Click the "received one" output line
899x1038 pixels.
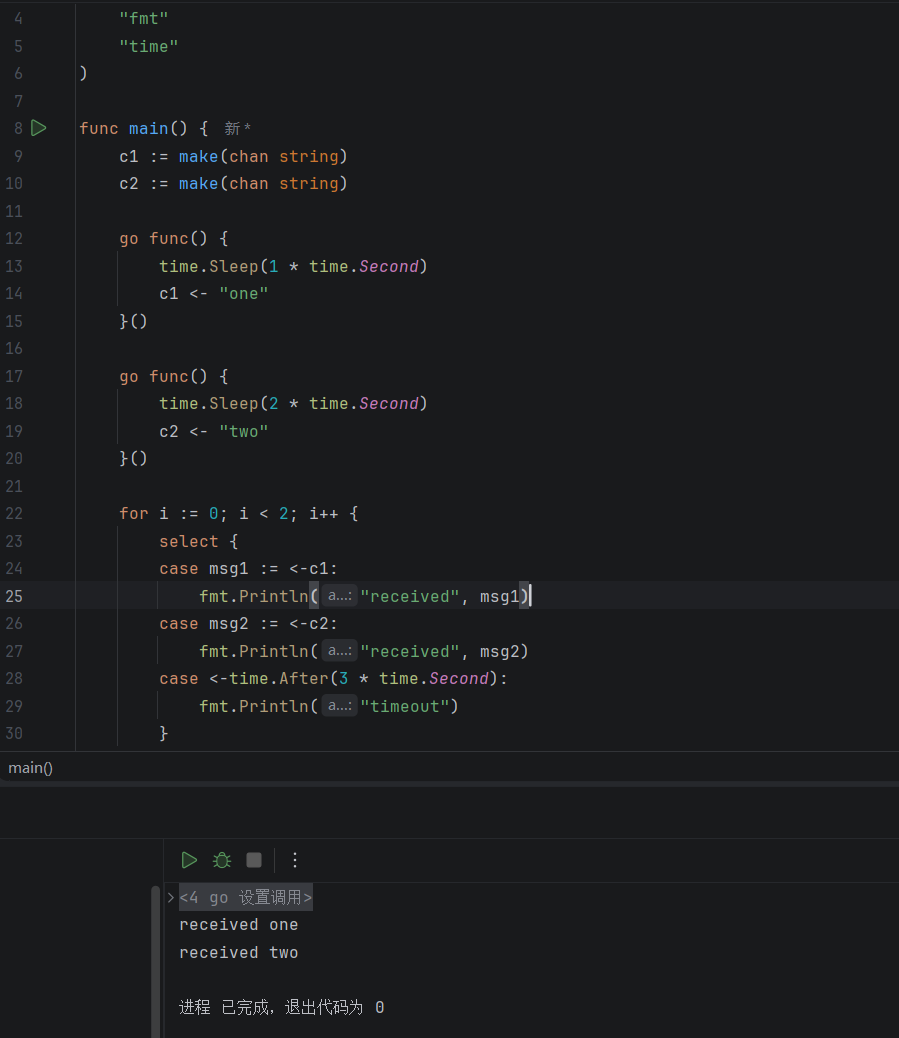tap(238, 925)
